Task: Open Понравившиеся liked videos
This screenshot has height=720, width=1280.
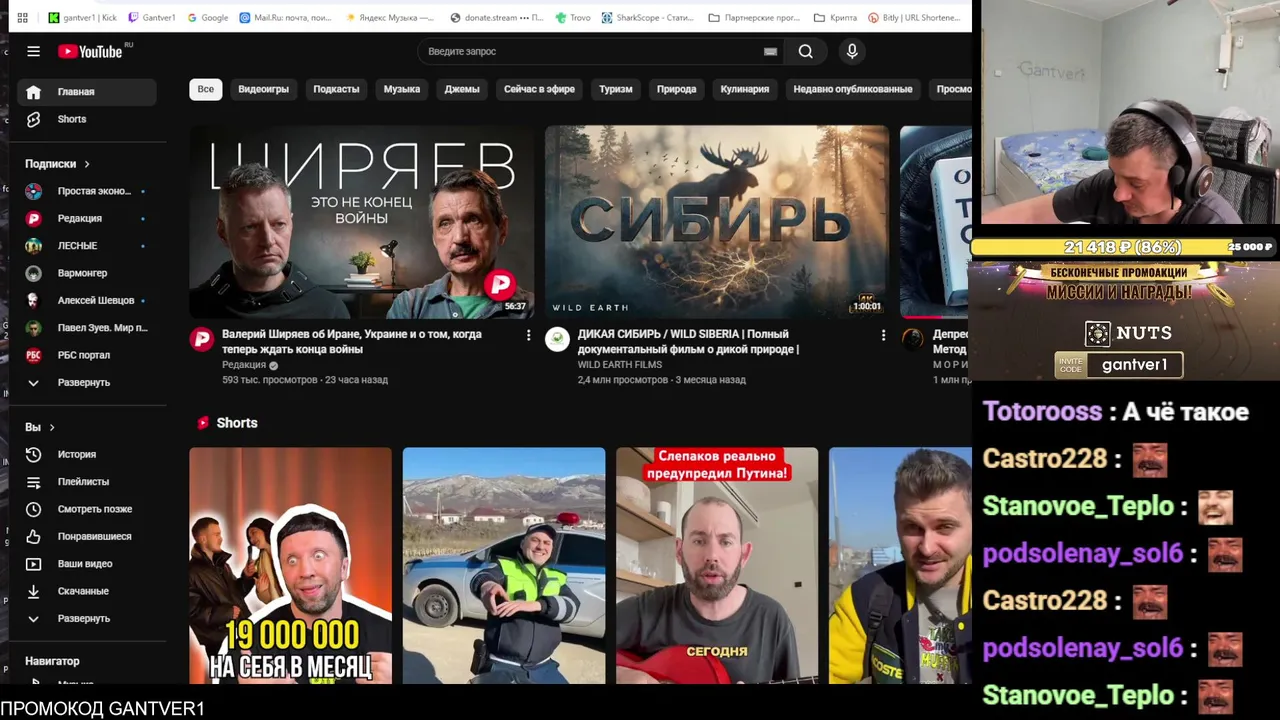Action: 87,536
